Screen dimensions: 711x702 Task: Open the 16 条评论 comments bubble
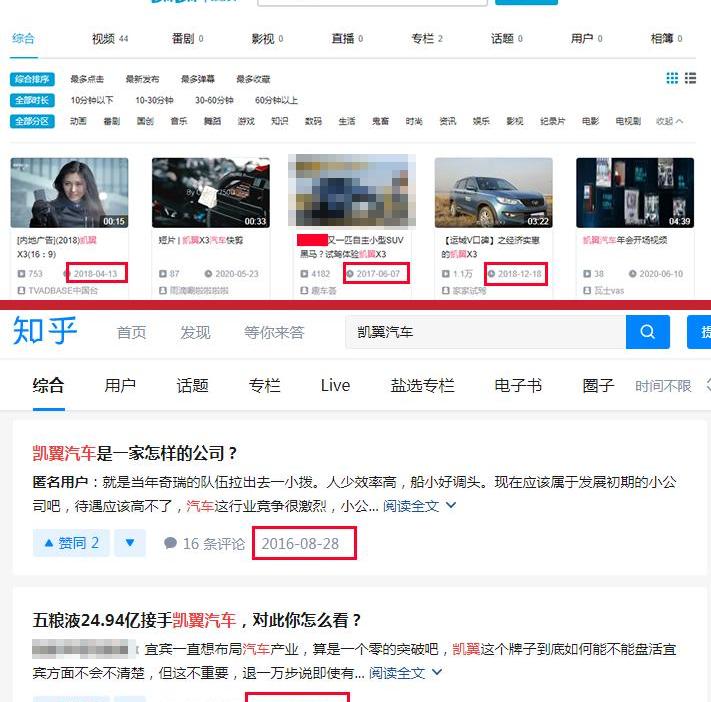[x=204, y=544]
